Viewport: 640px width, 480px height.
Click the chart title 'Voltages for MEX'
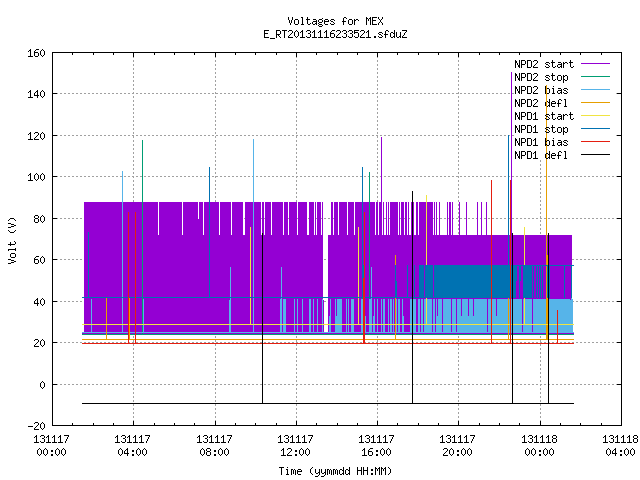click(x=335, y=21)
